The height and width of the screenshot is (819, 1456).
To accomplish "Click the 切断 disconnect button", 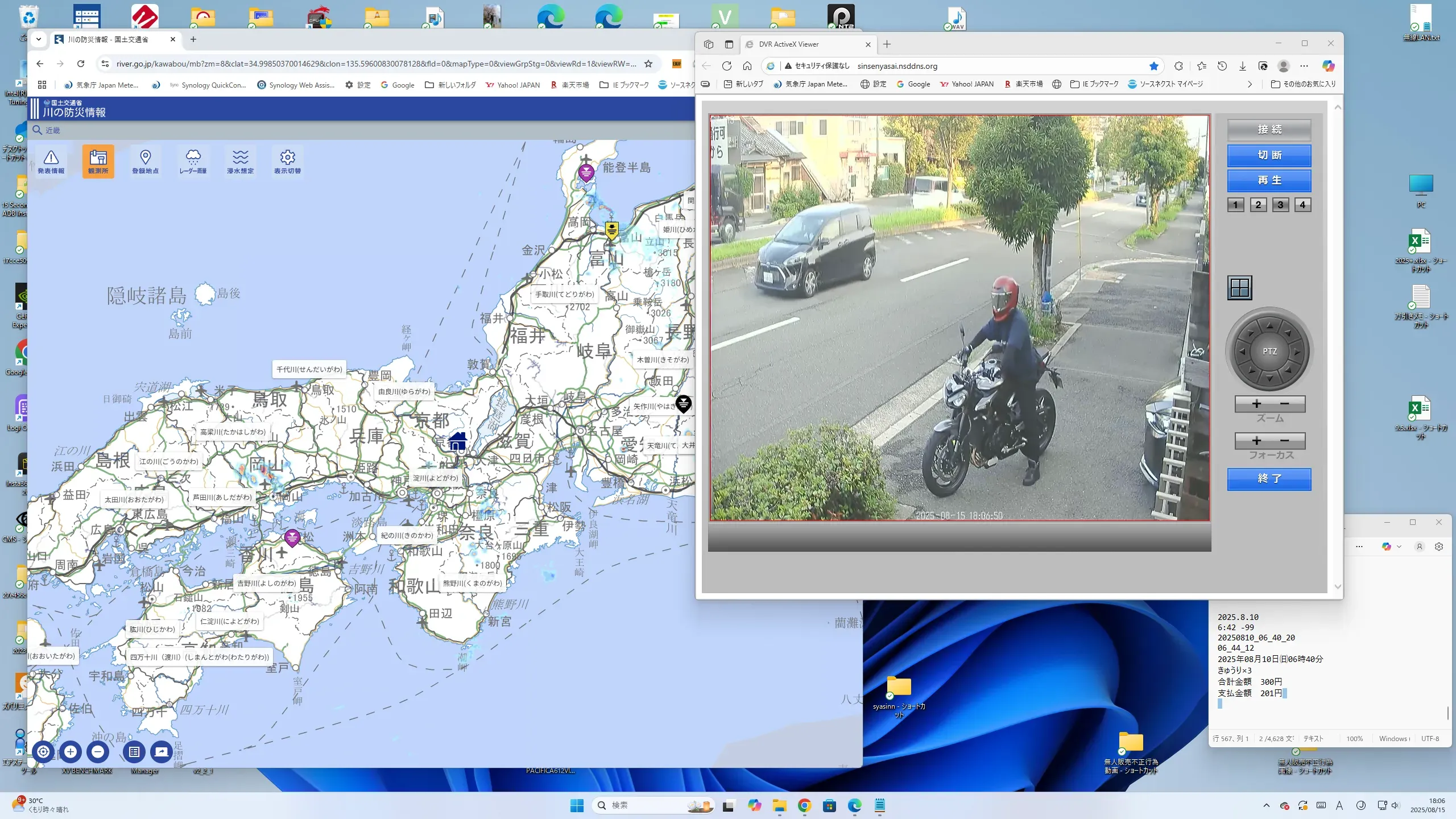I will coord(1269,155).
